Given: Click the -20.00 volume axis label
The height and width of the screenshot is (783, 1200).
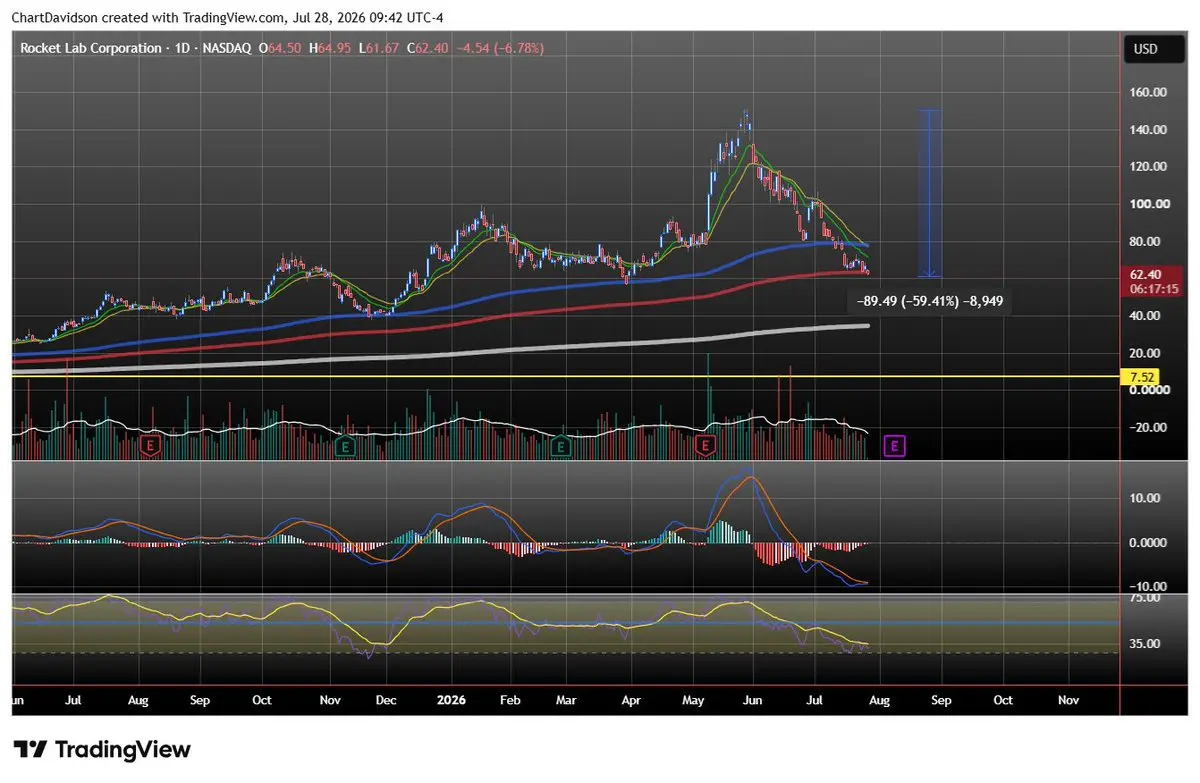Looking at the screenshot, I should (1146, 428).
